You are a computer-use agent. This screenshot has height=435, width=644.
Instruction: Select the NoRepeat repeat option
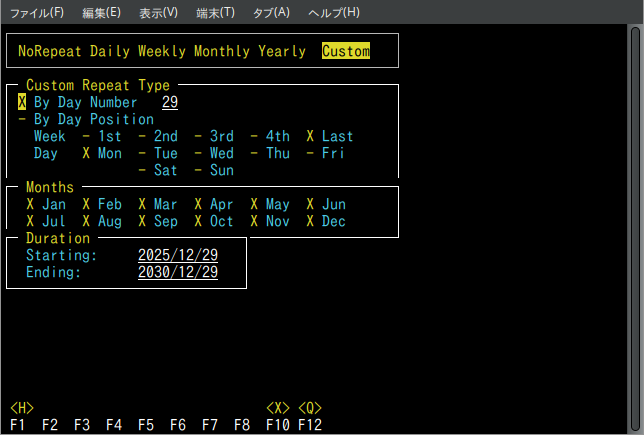(49, 51)
